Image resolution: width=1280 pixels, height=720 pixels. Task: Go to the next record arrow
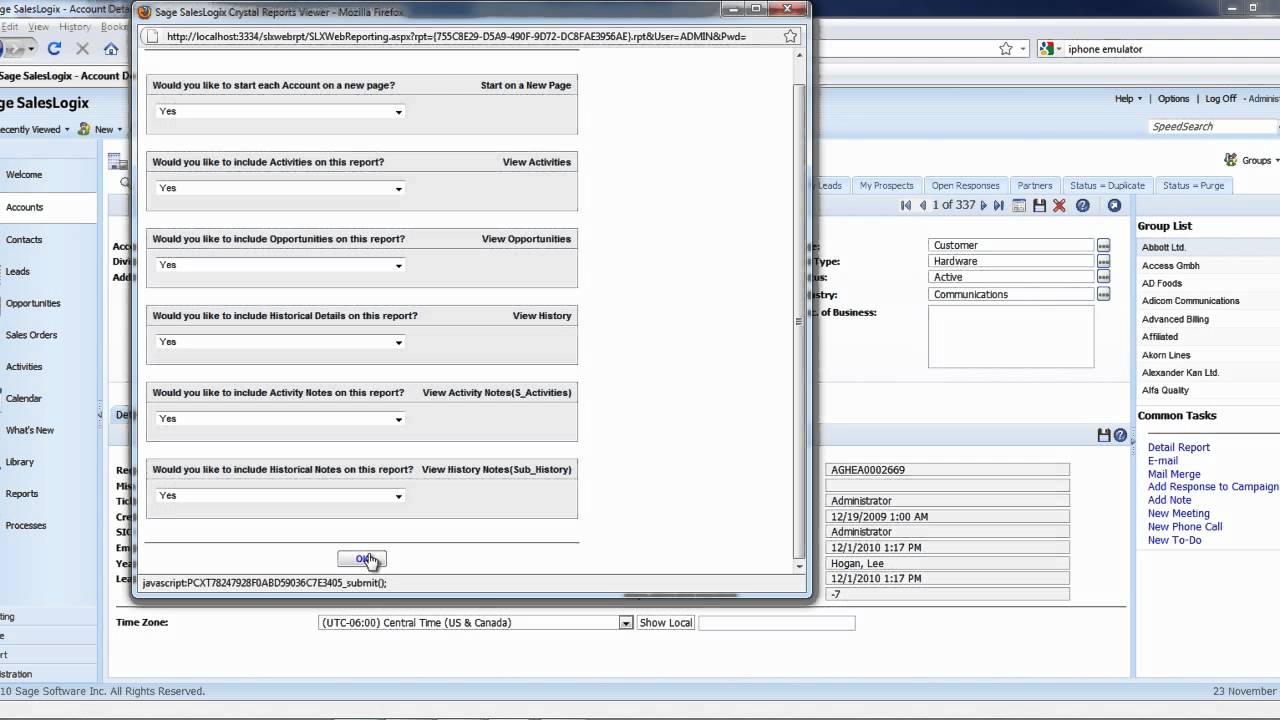[984, 205]
